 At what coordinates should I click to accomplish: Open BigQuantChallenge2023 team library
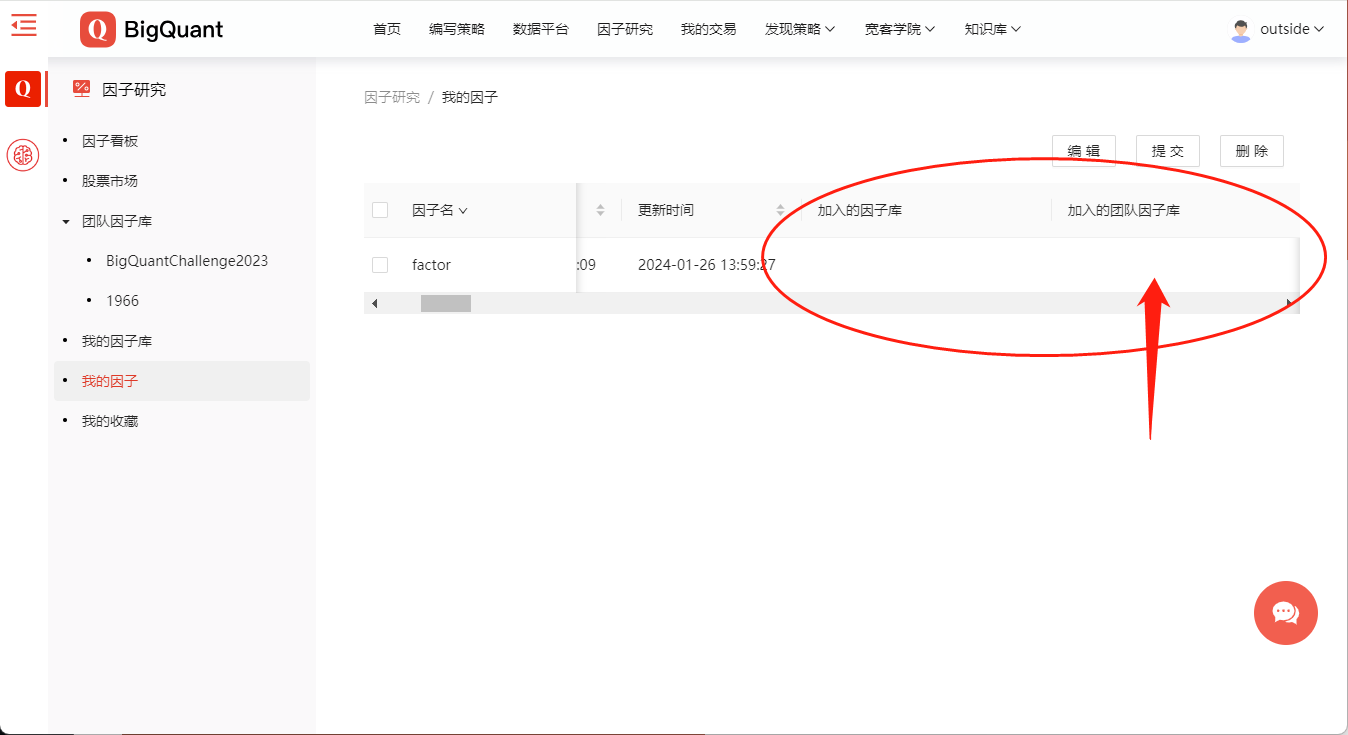[x=187, y=261]
